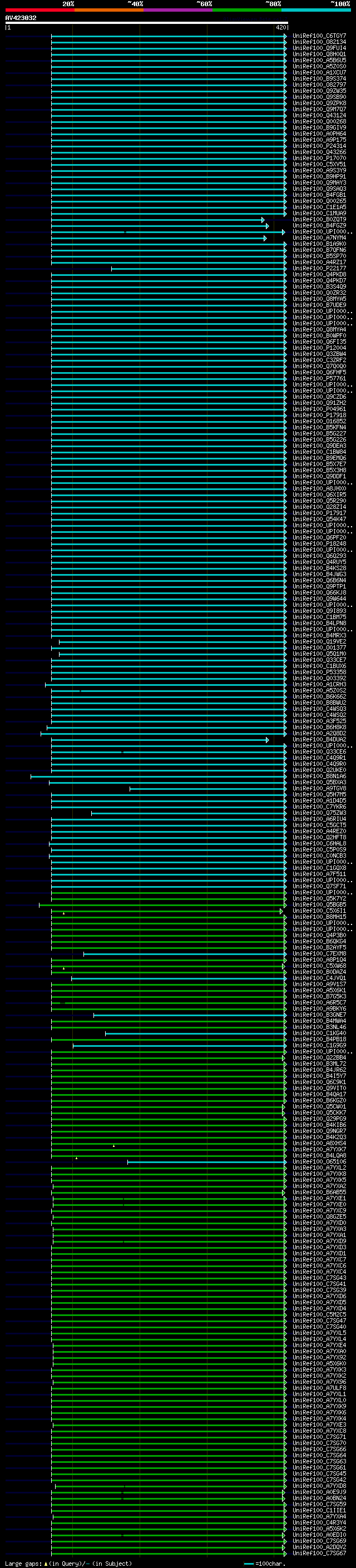The image size is (356, 1568).
Task: Select the UniRef100_A7F511 label
Action: point(319,874)
